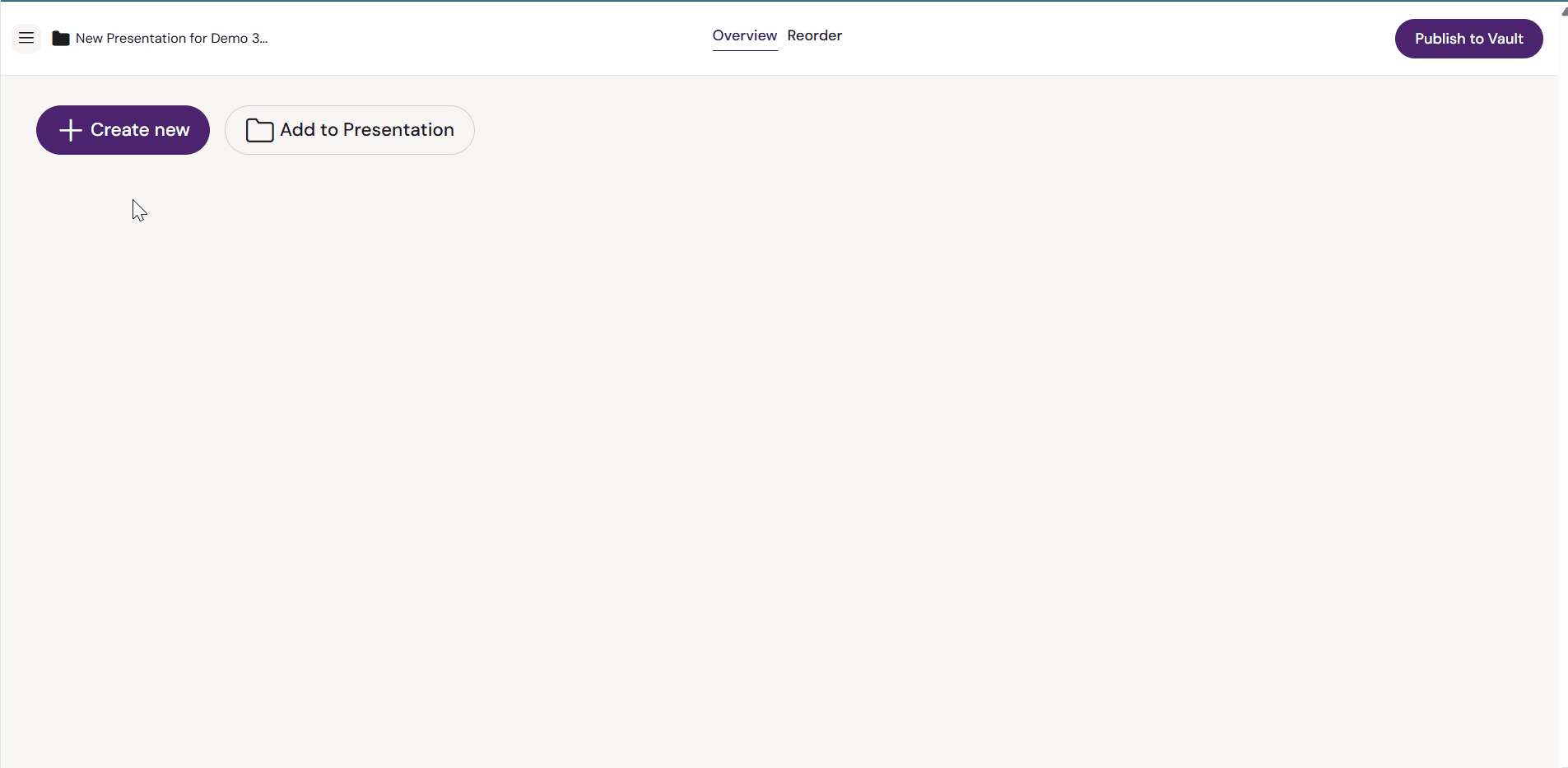Click the underline beneath the Overview tab
The width and height of the screenshot is (1568, 768).
(744, 50)
